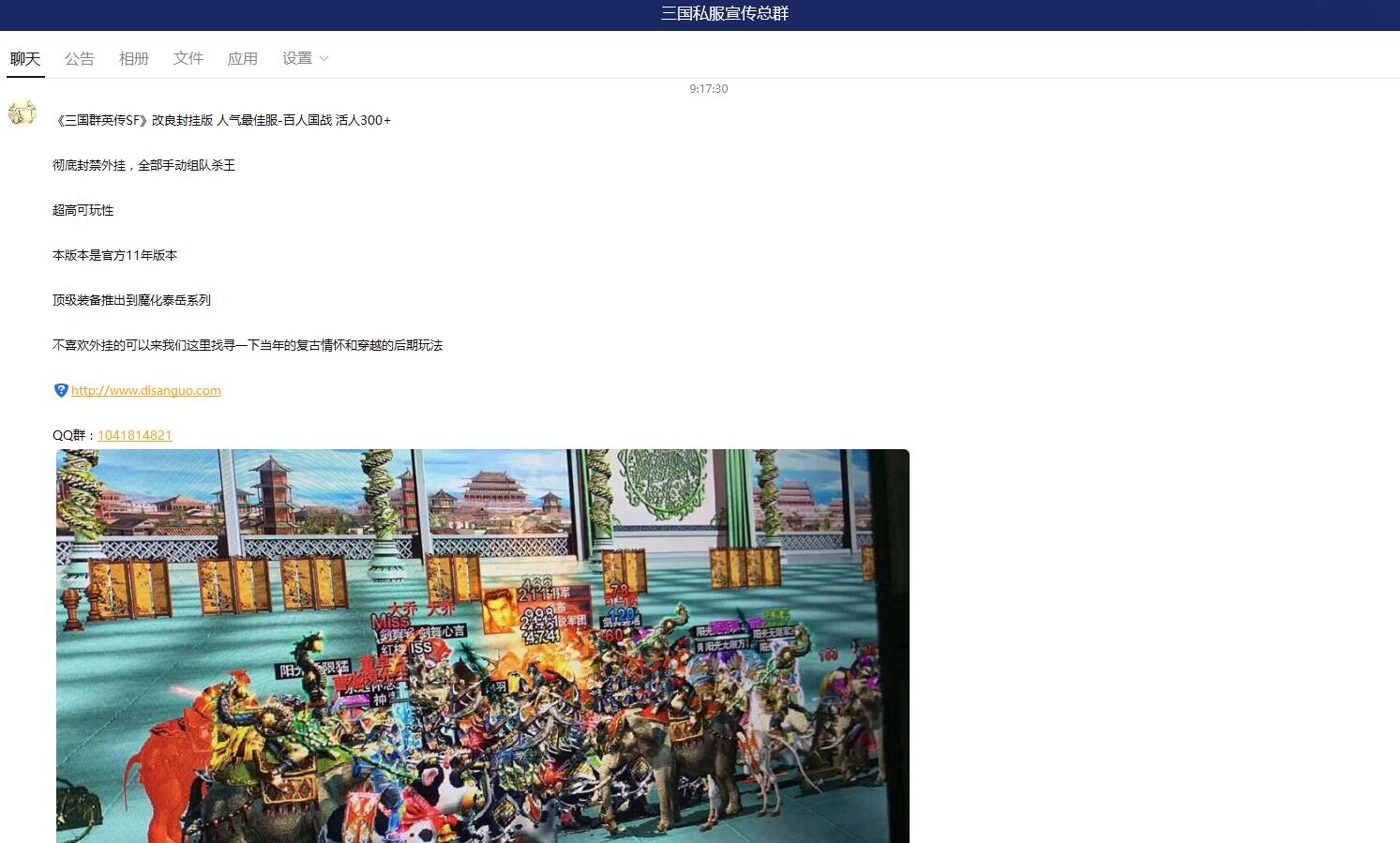Switch to the 文件 files tab

coord(188,58)
